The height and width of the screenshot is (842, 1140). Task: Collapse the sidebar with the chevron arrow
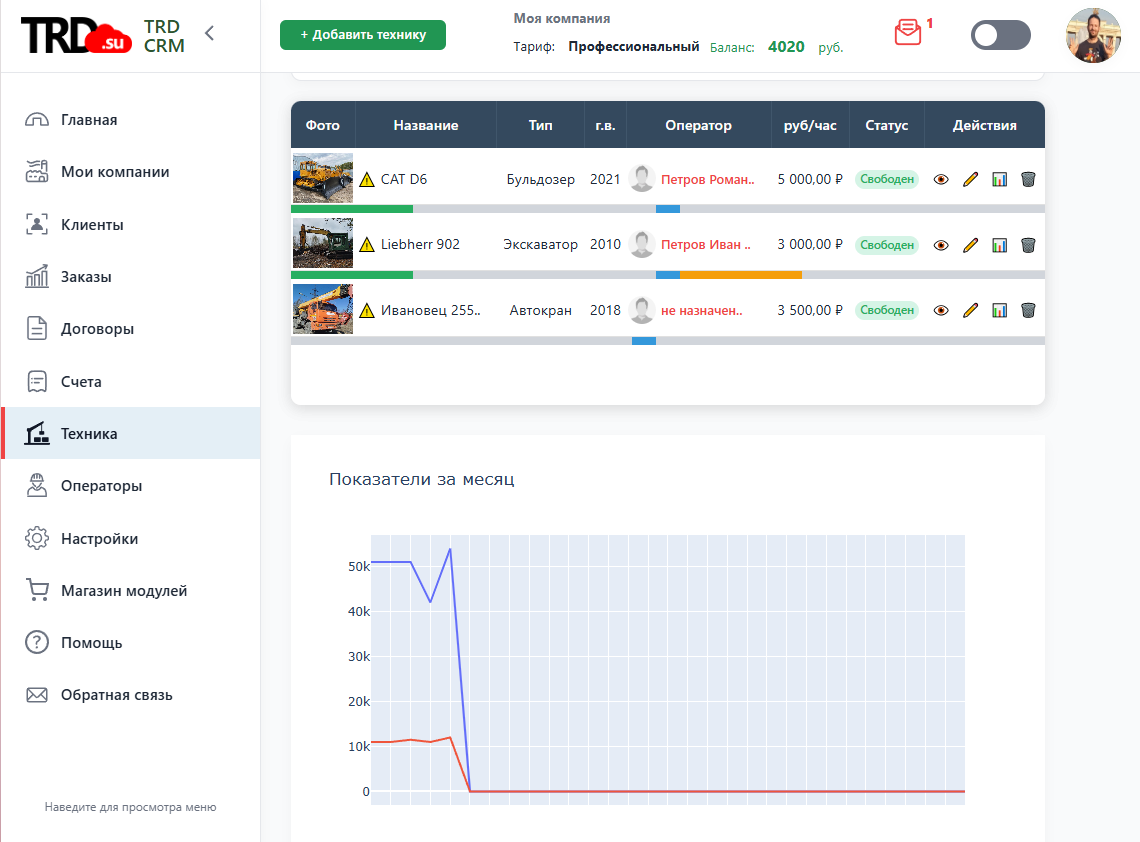click(209, 33)
